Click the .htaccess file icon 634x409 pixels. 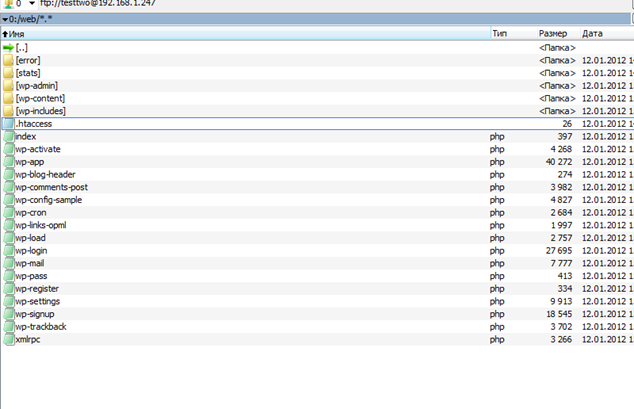point(8,124)
